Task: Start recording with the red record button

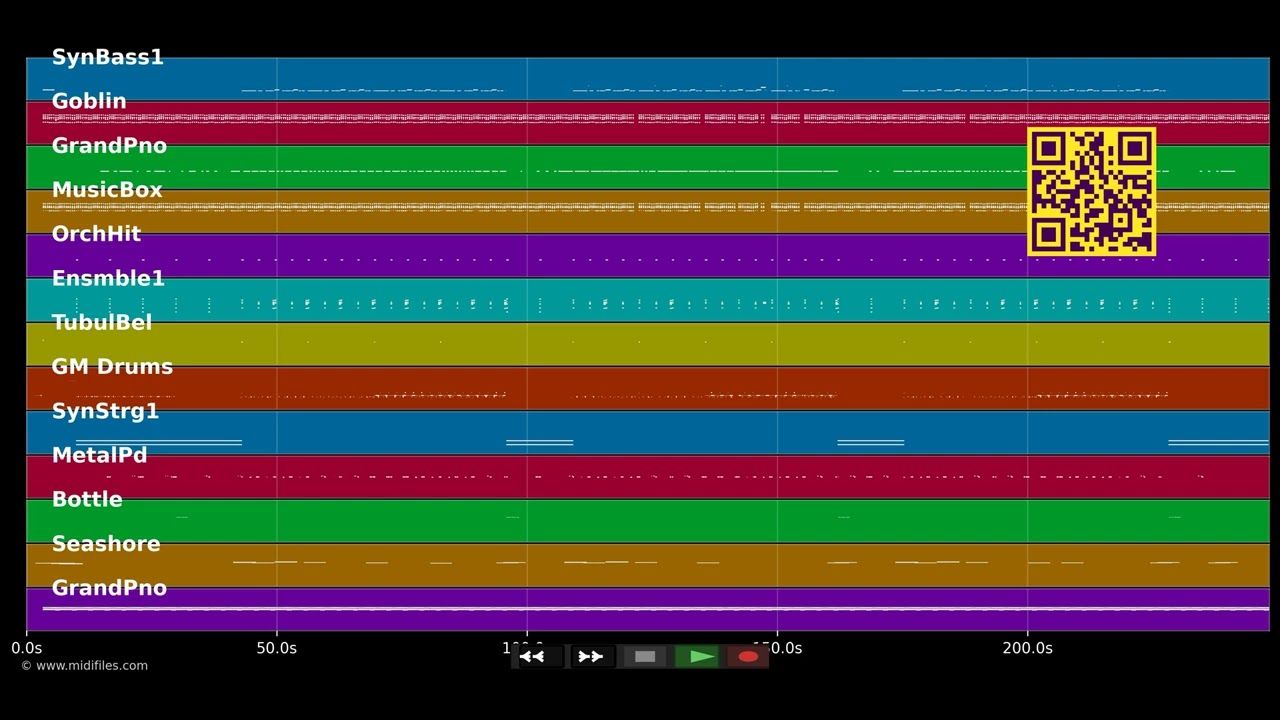Action: [x=748, y=657]
